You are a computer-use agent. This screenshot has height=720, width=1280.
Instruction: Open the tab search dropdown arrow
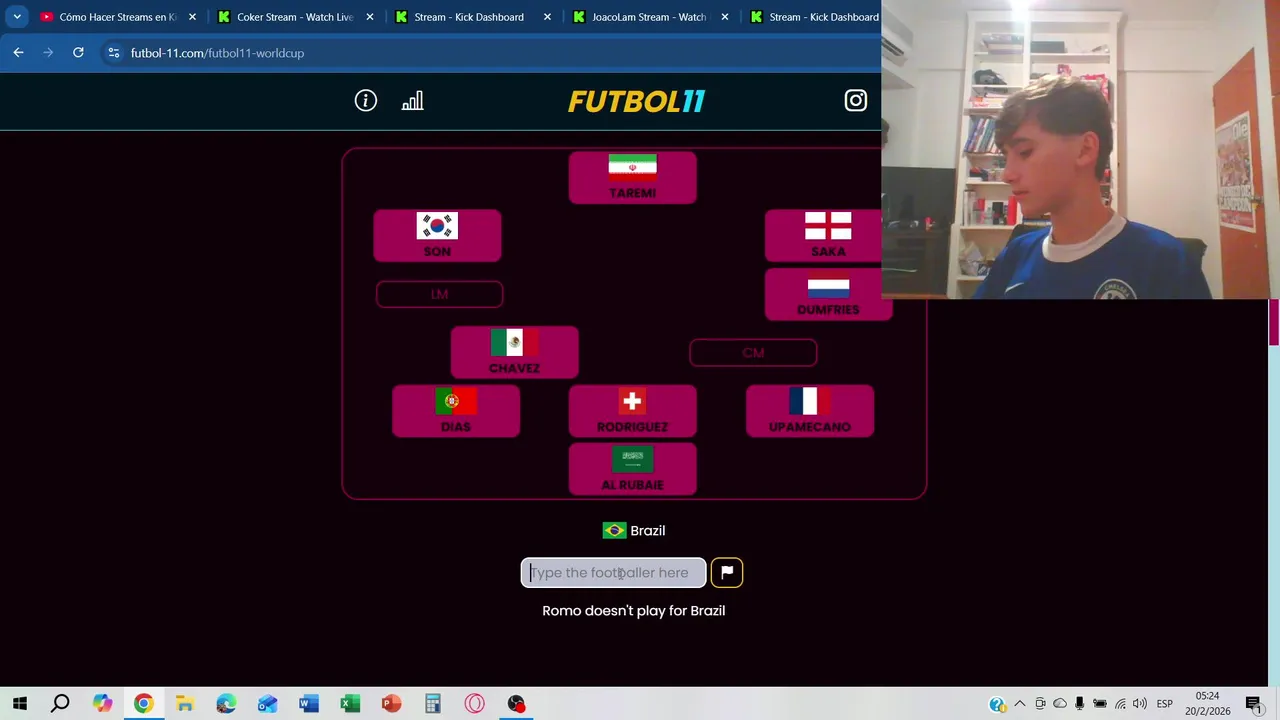17,17
